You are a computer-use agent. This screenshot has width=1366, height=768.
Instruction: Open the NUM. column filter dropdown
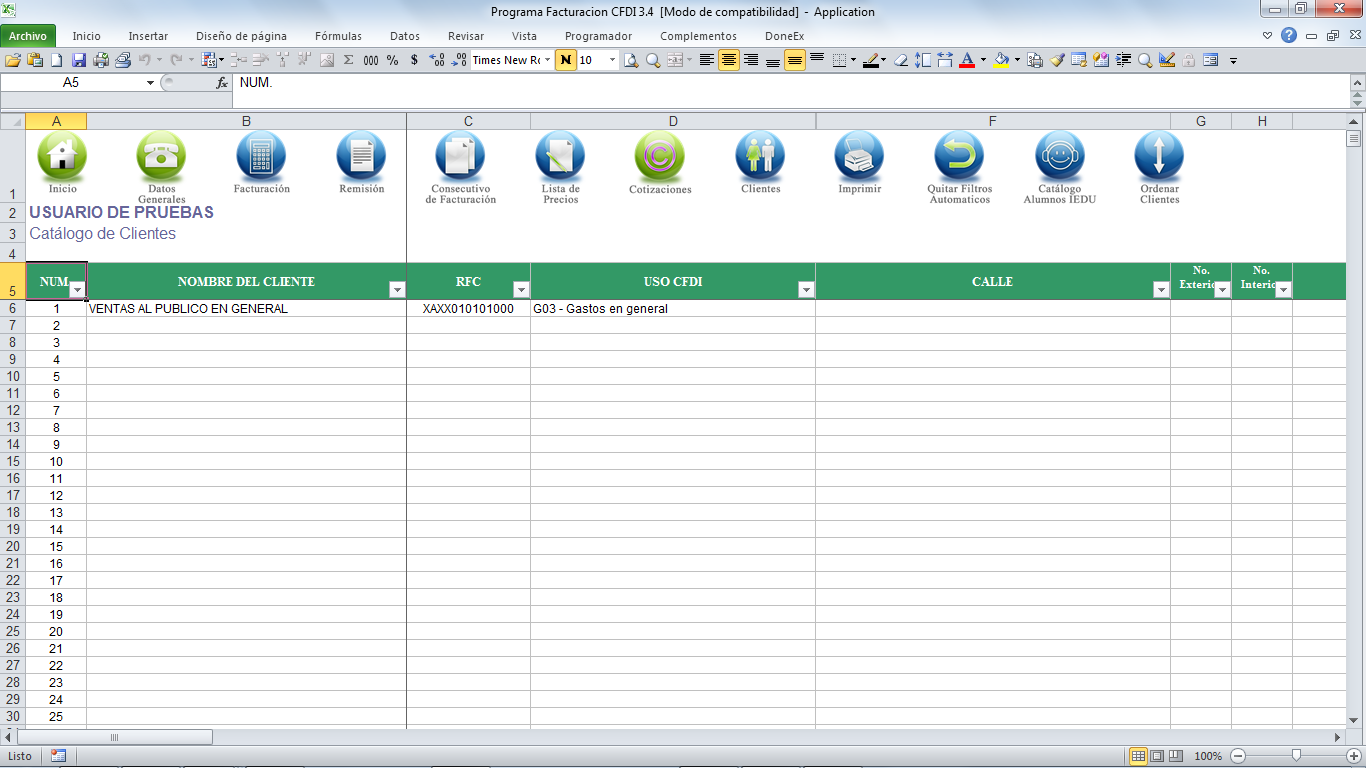tap(77, 290)
